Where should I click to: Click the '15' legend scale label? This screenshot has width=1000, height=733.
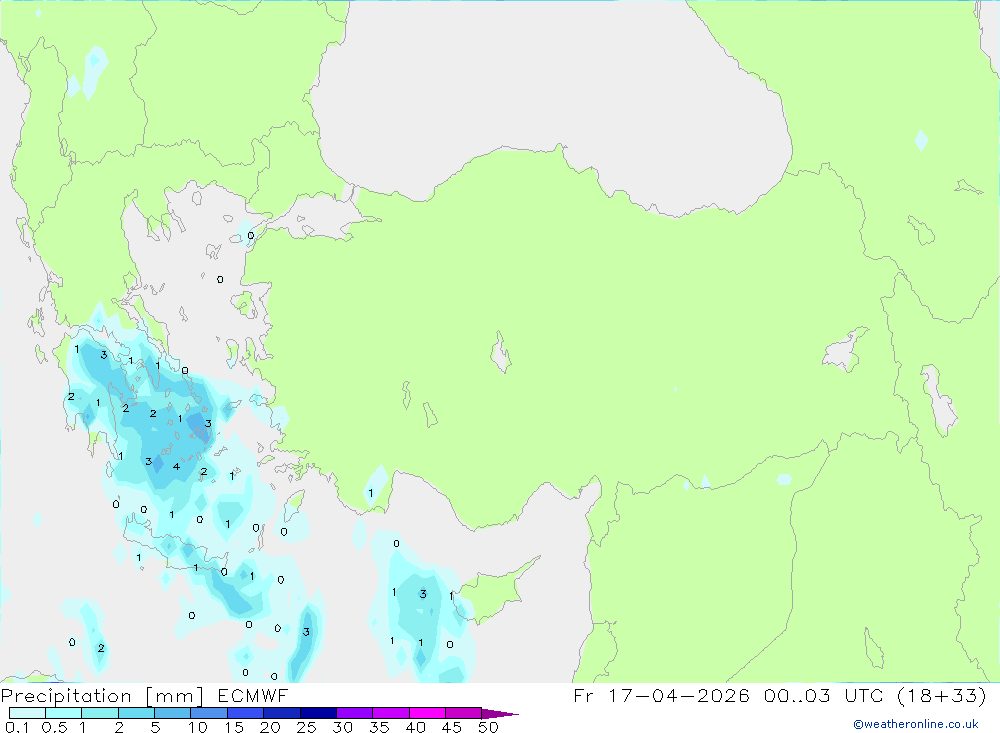click(234, 727)
